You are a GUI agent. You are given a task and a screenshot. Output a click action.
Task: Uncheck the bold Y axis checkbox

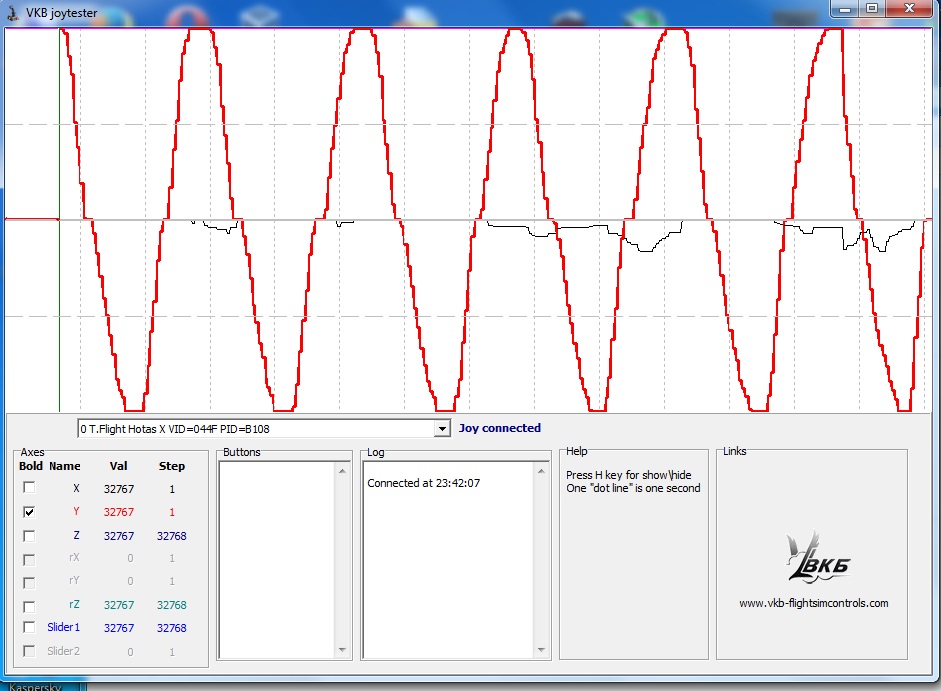[x=29, y=511]
